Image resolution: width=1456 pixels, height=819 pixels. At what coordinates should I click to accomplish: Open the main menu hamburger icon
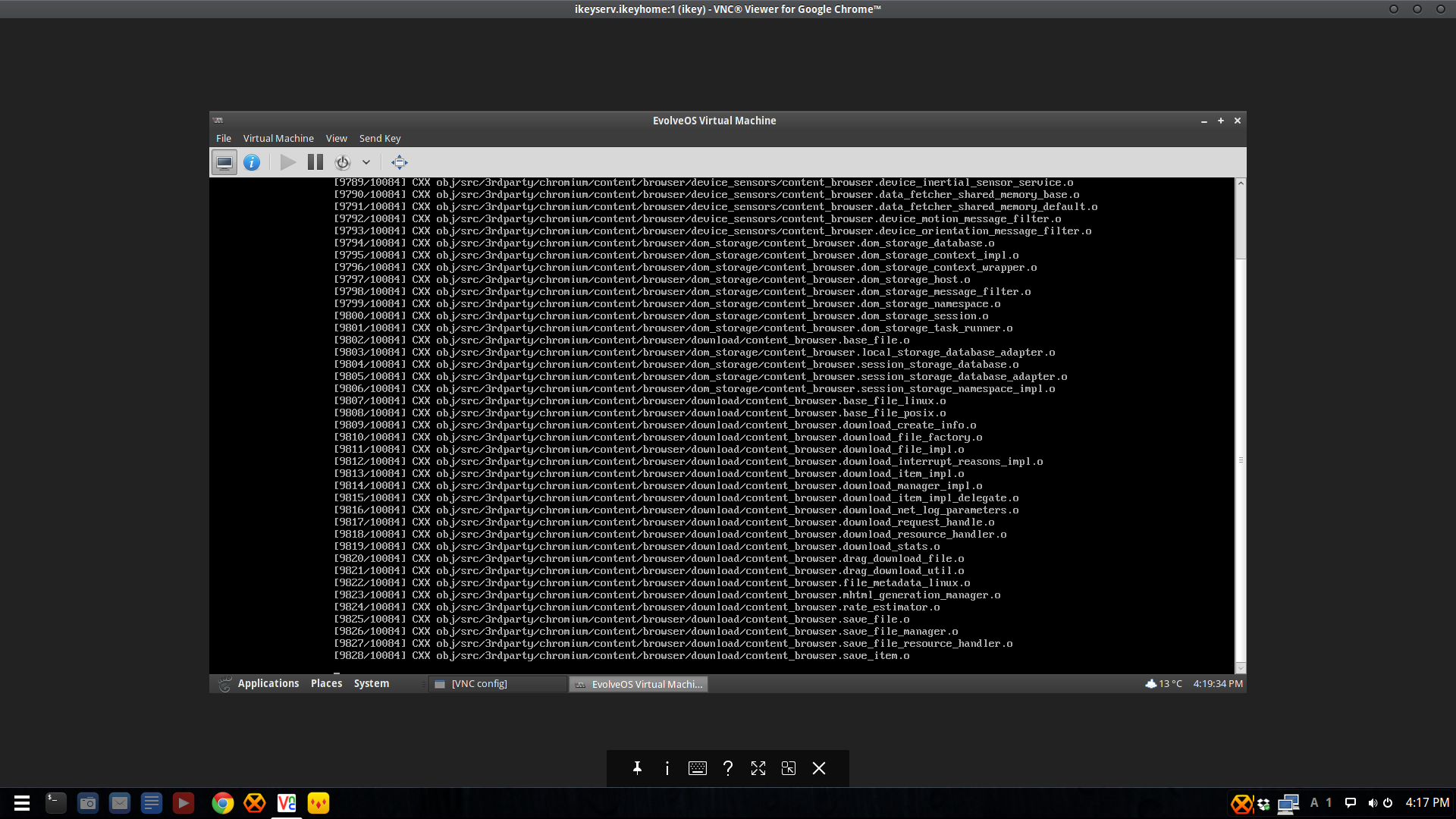(22, 803)
